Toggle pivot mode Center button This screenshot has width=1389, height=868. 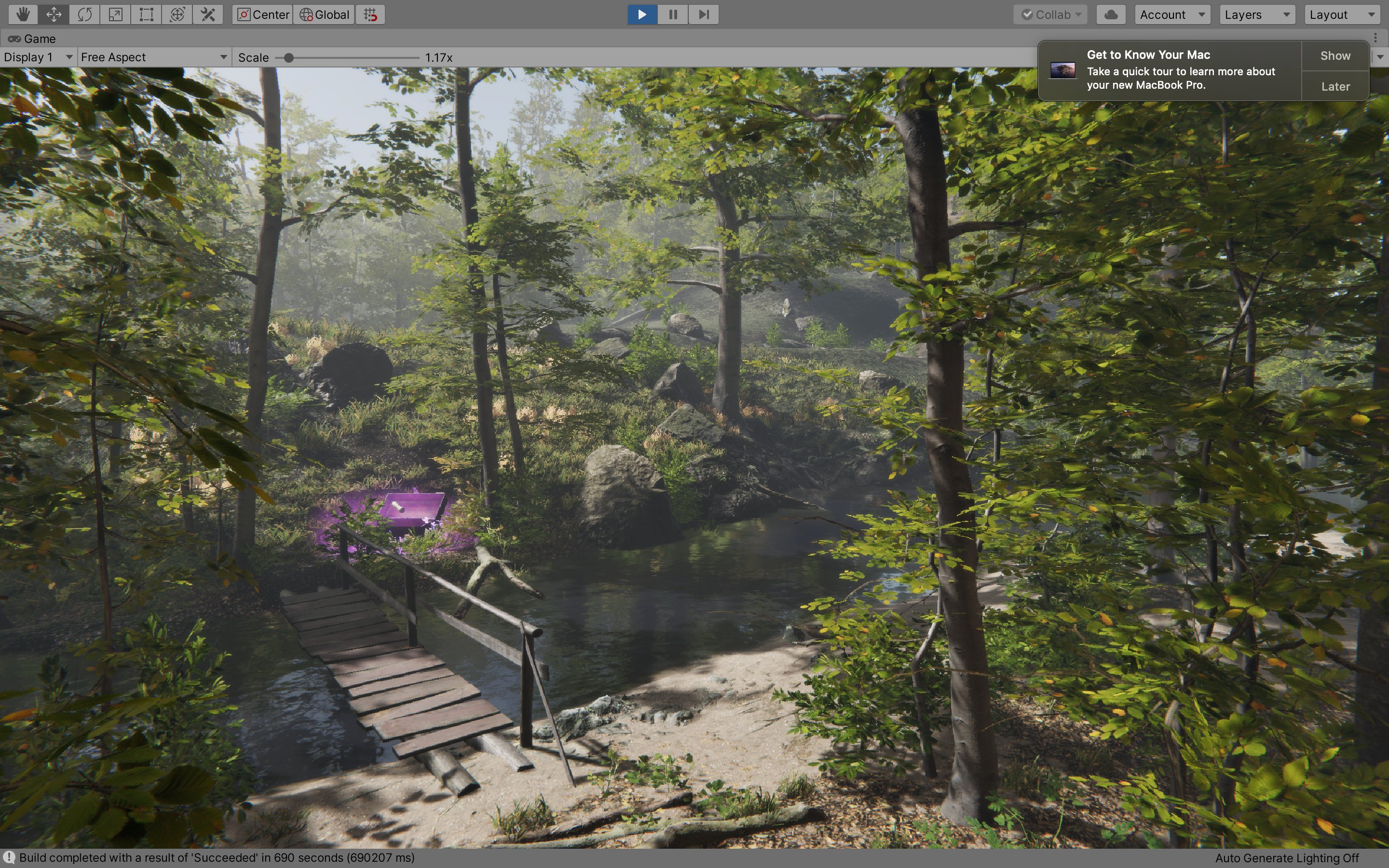[263, 14]
